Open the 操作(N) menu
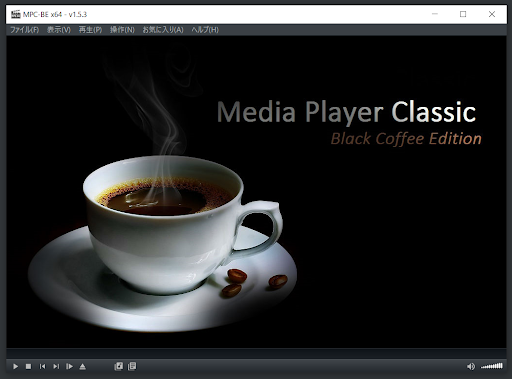 [x=122, y=30]
